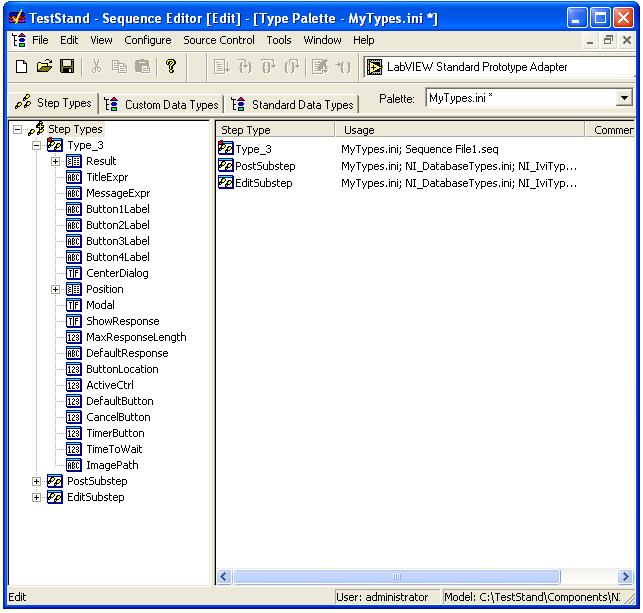Viewport: 643px width, 613px height.
Task: Click 'User: administrator' in status bar
Action: 382,597
